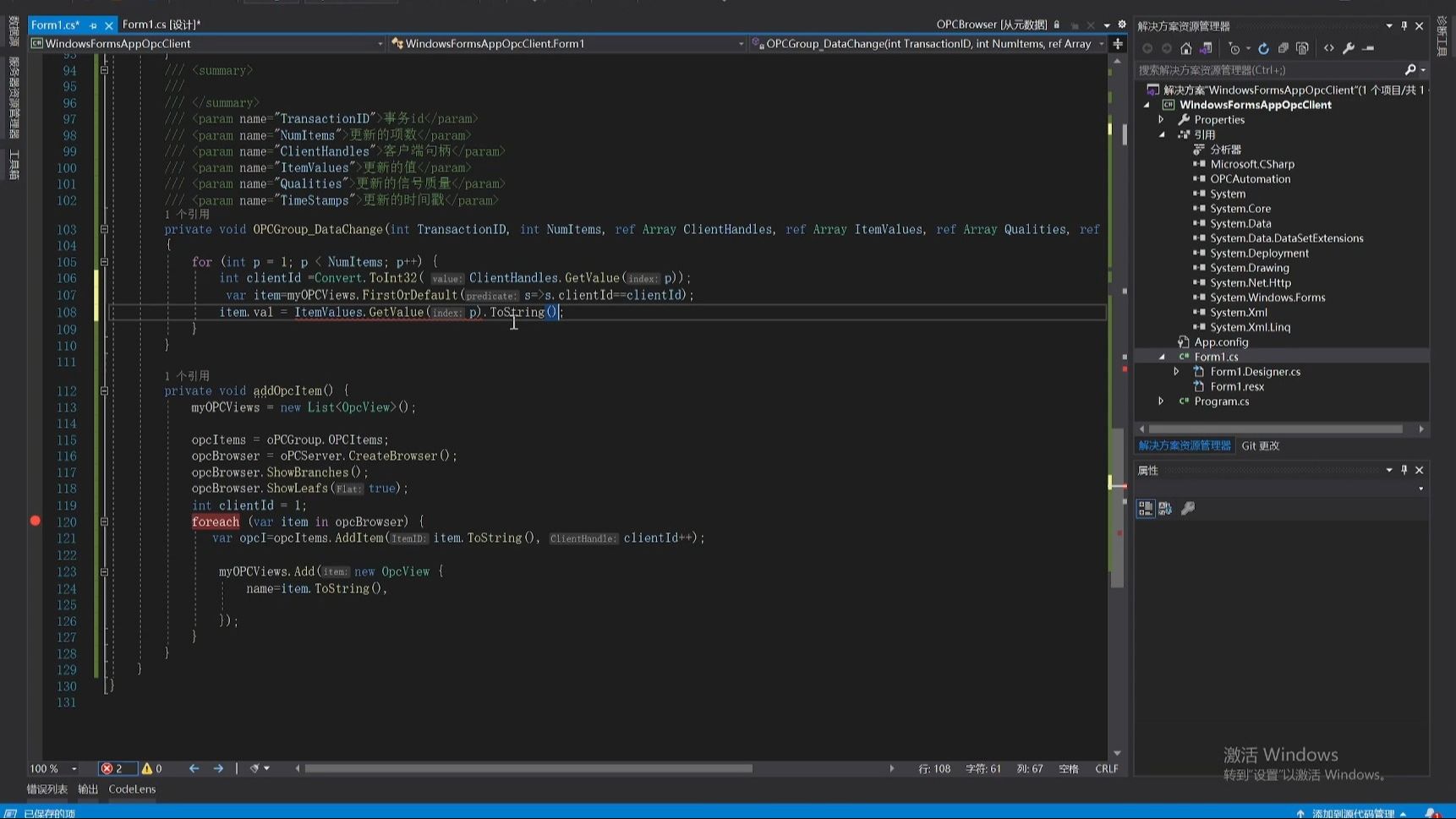Collapse the for loop at line 105
This screenshot has width=1456, height=819.
(104, 262)
